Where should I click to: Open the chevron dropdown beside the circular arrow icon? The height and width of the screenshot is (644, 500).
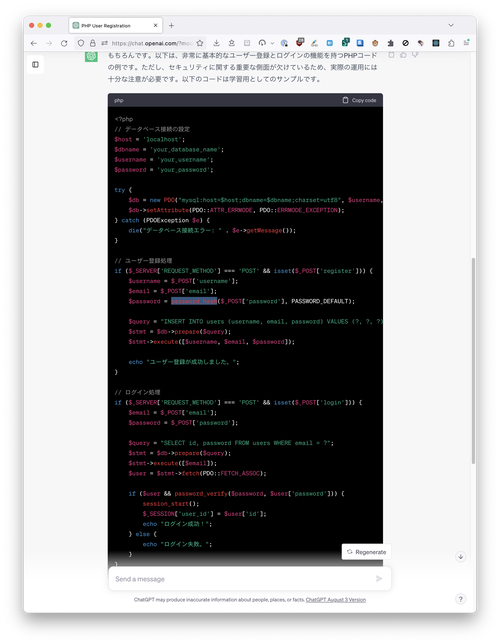pos(272,43)
